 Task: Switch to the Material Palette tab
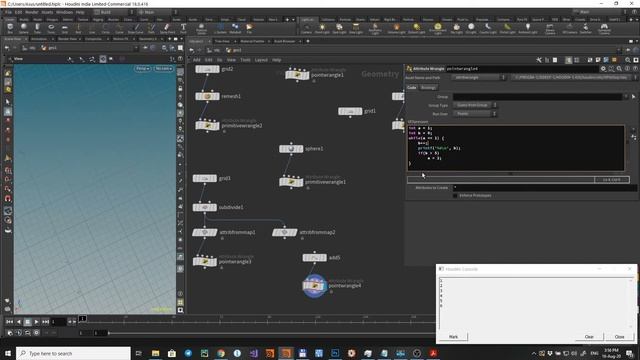[252, 41]
